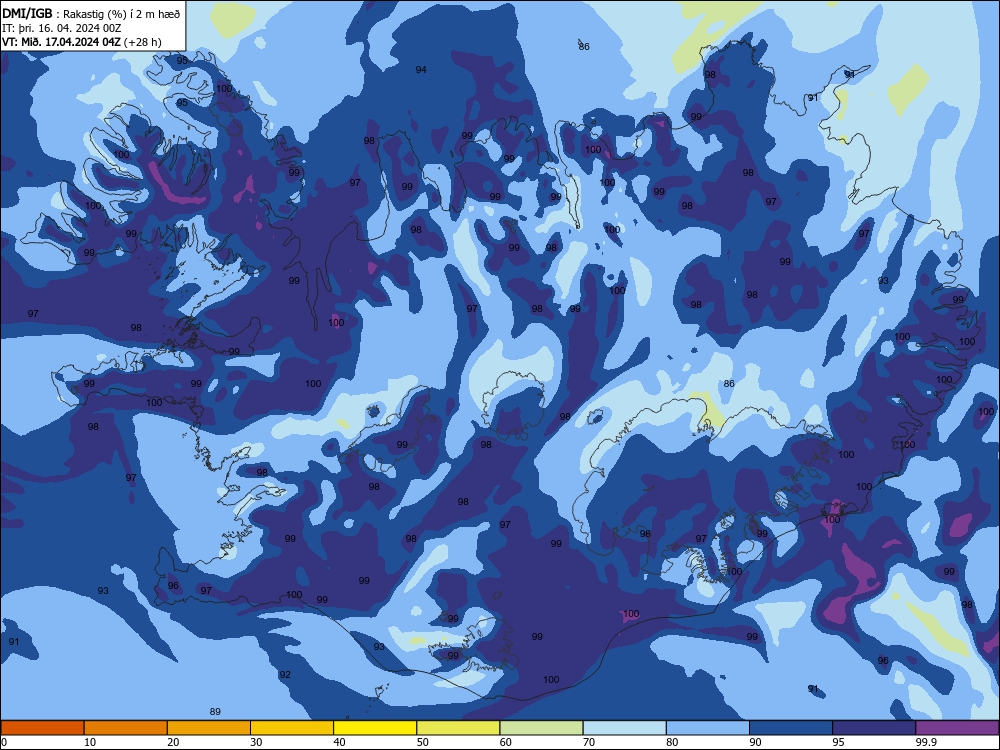Select the bright yellow 40–50 legend swatch
Screen dimensions: 1000x750
coord(375,728)
